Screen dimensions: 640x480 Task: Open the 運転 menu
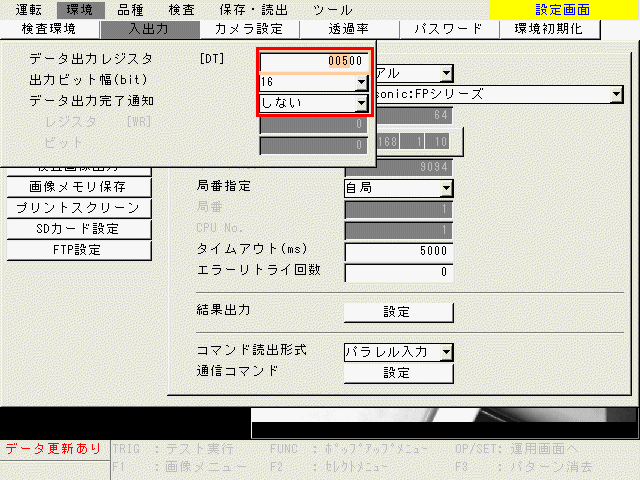click(28, 9)
